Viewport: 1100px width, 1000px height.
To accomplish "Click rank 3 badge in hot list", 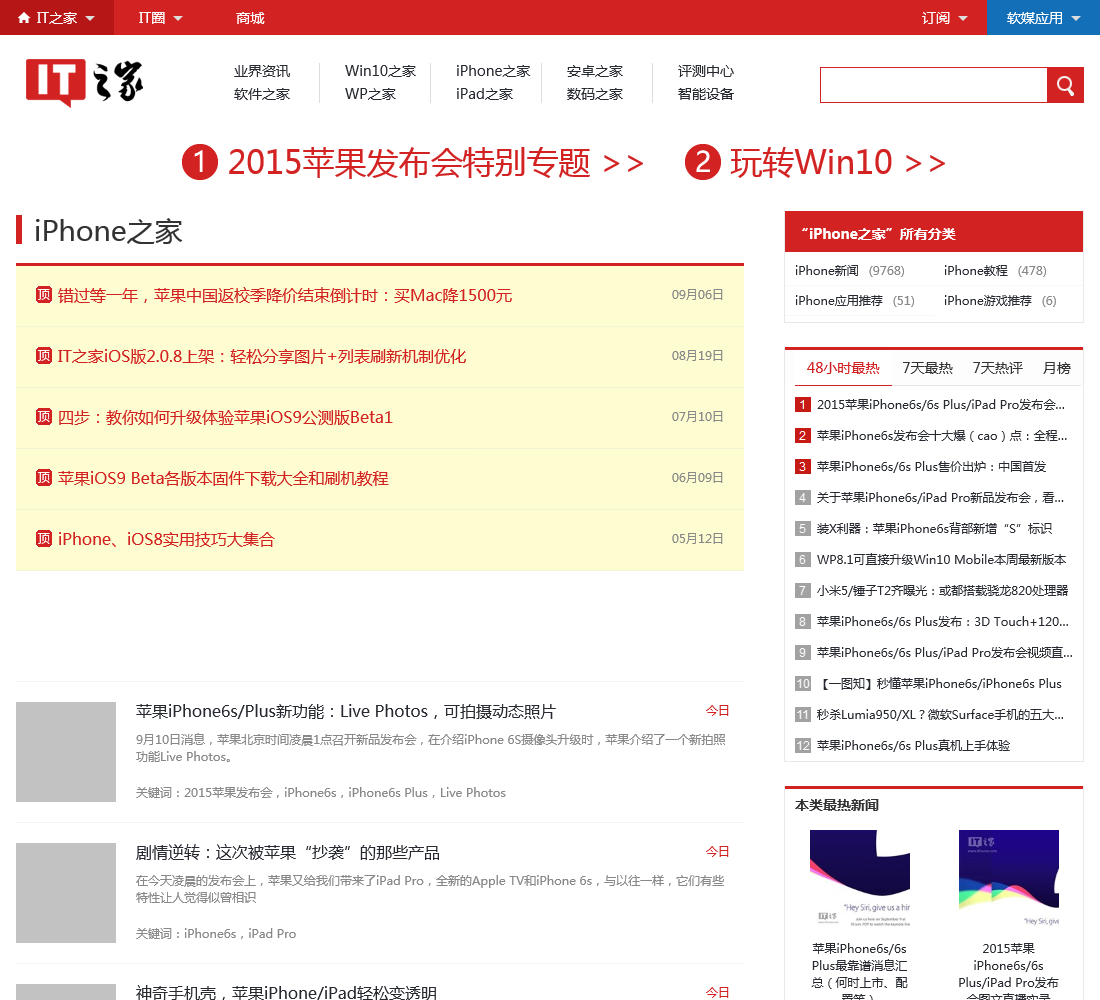I will [803, 467].
